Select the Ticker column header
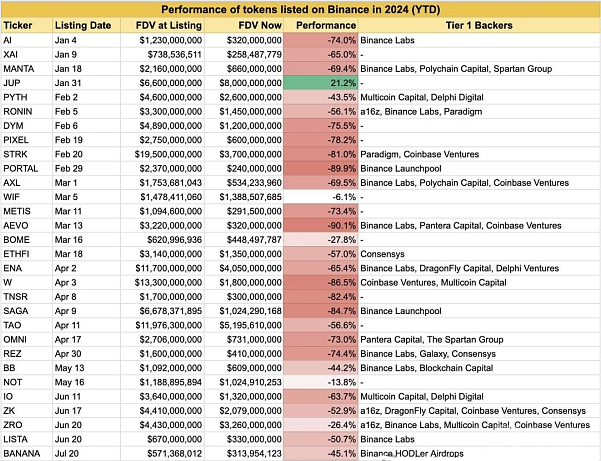Screen dimensions: 601x461 [x=26, y=25]
